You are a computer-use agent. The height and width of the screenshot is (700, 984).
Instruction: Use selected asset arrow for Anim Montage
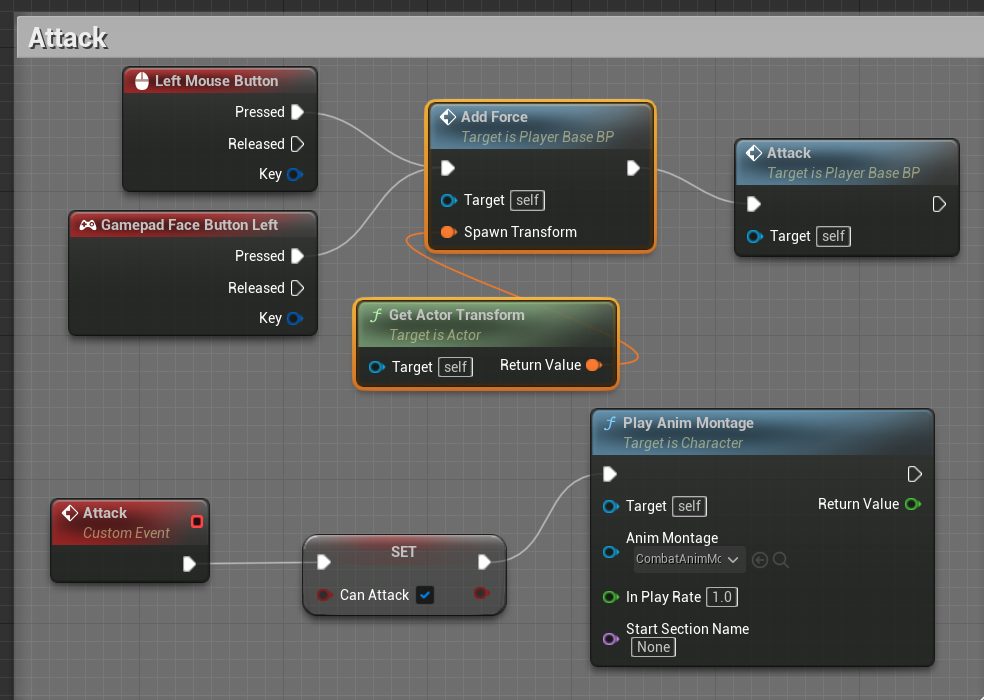point(759,560)
